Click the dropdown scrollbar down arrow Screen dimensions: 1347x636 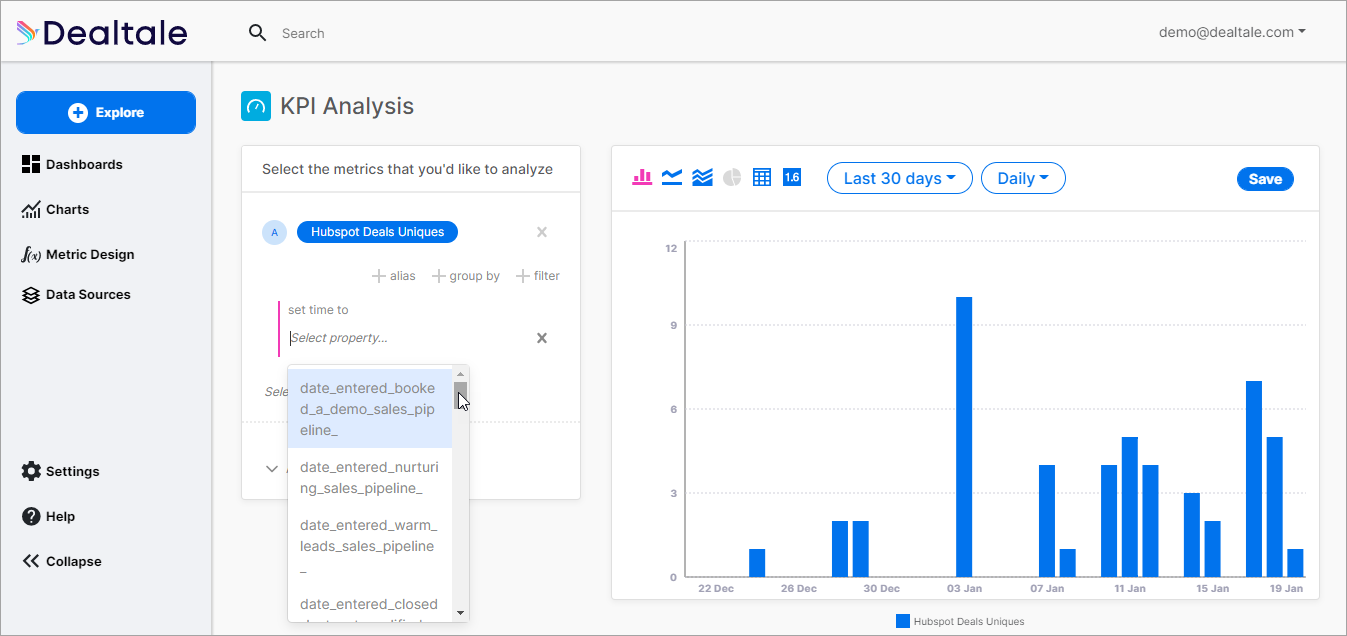pos(460,612)
